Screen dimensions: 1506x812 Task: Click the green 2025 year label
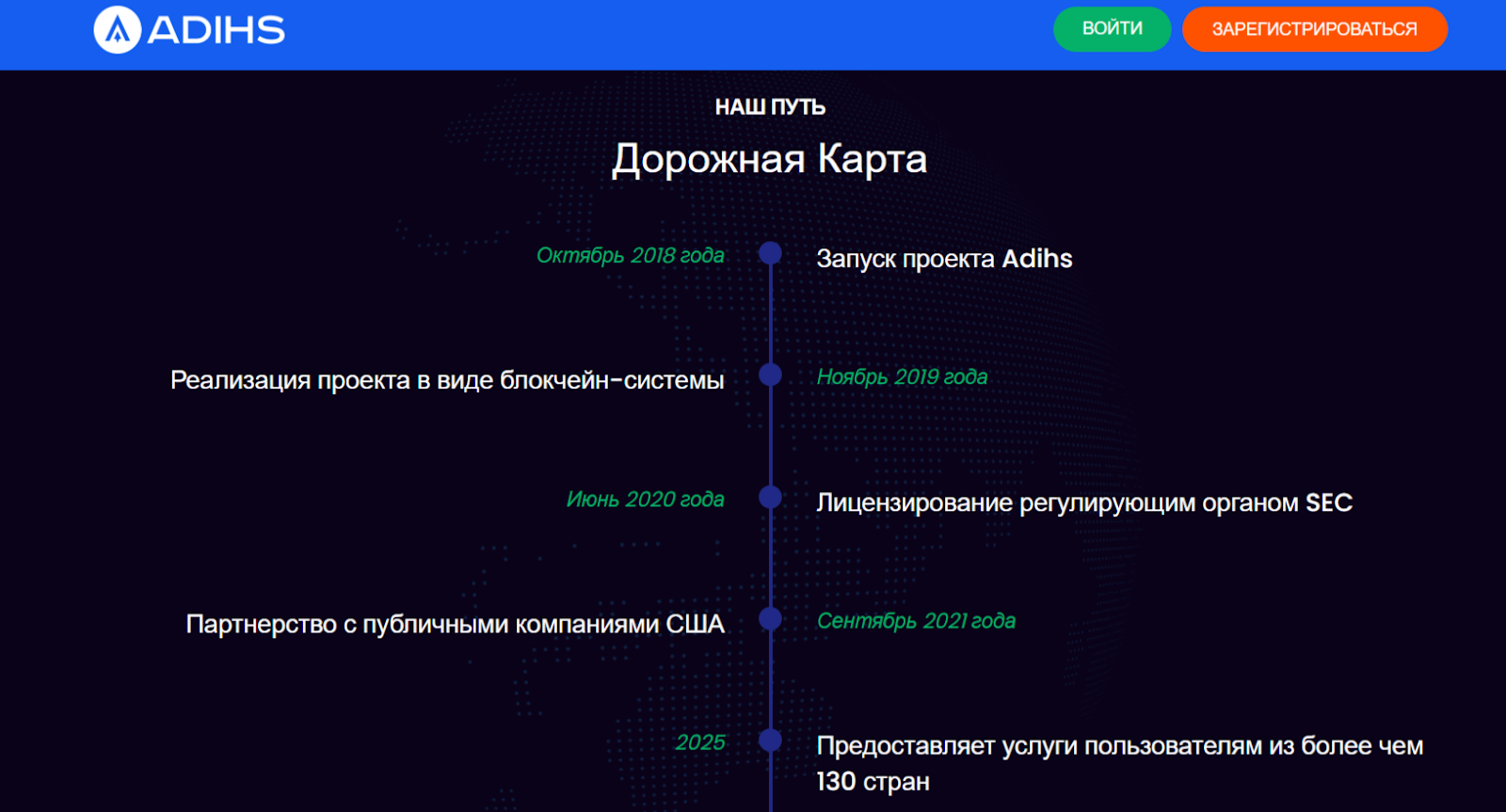pos(699,742)
